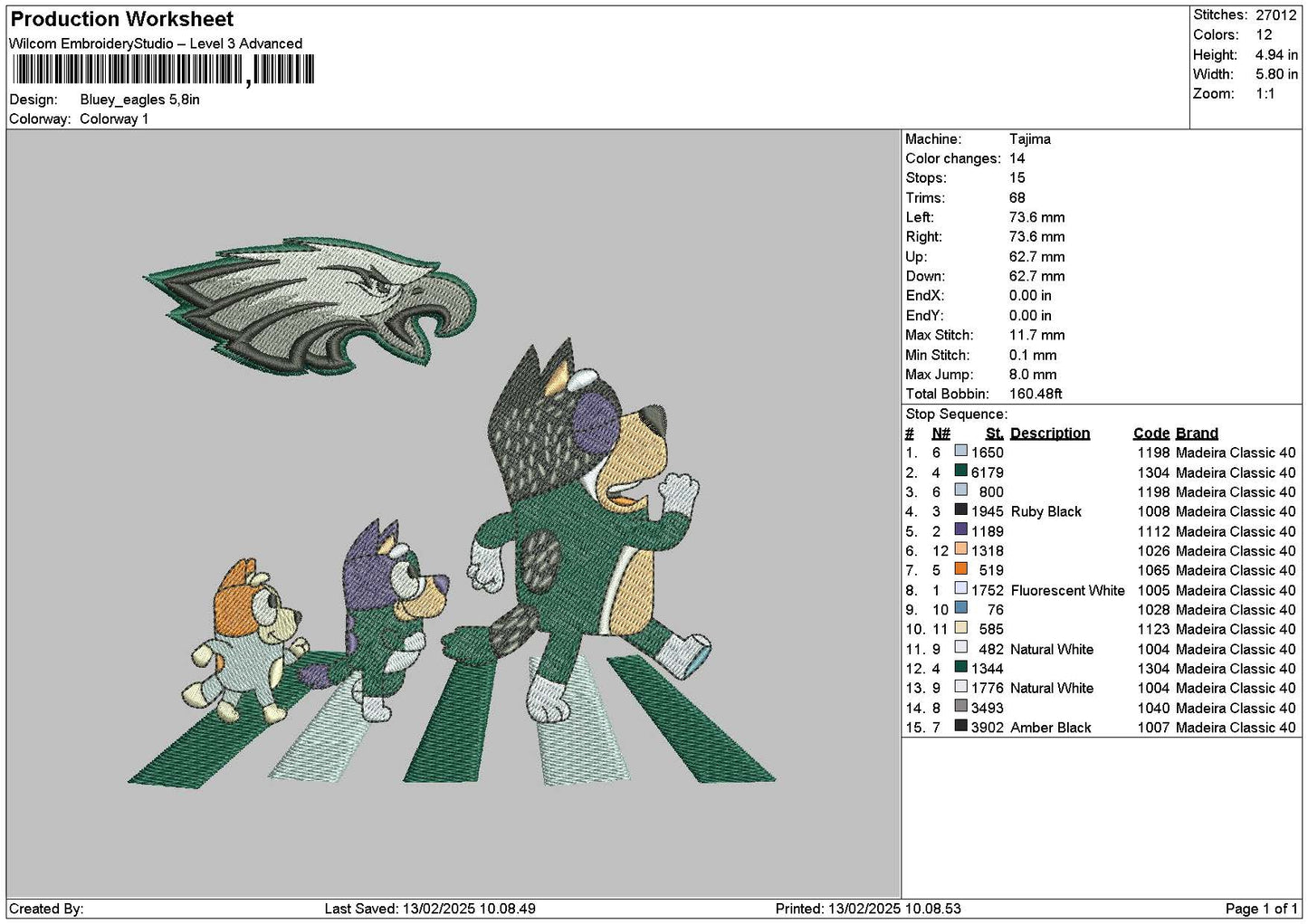
Task: Click the blue swatch beside 76 stitches
Action: (961, 608)
